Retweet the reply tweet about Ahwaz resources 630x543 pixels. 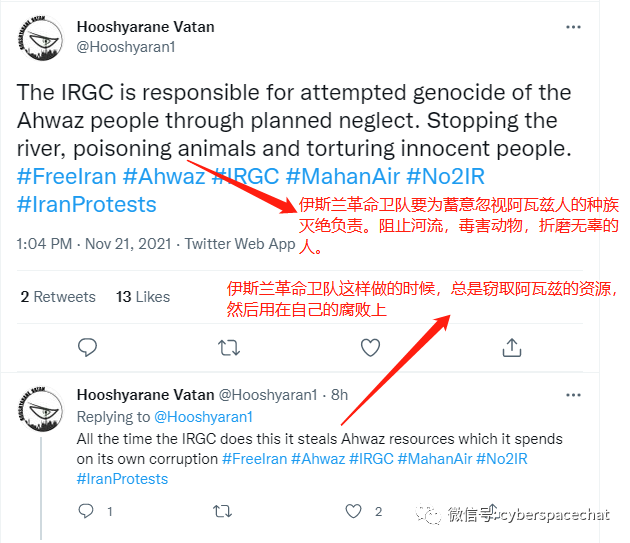(222, 511)
